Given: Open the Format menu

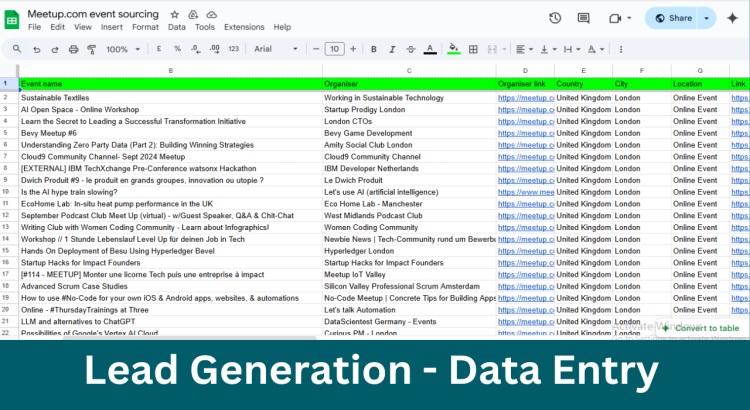Looking at the screenshot, I should 145,27.
